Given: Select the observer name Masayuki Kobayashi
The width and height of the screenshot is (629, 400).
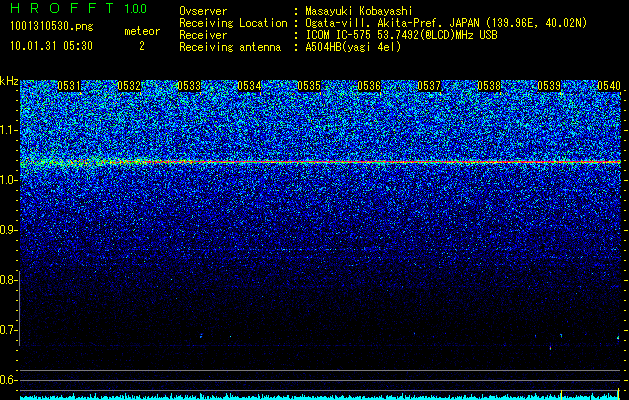Looking at the screenshot, I should (358, 11).
